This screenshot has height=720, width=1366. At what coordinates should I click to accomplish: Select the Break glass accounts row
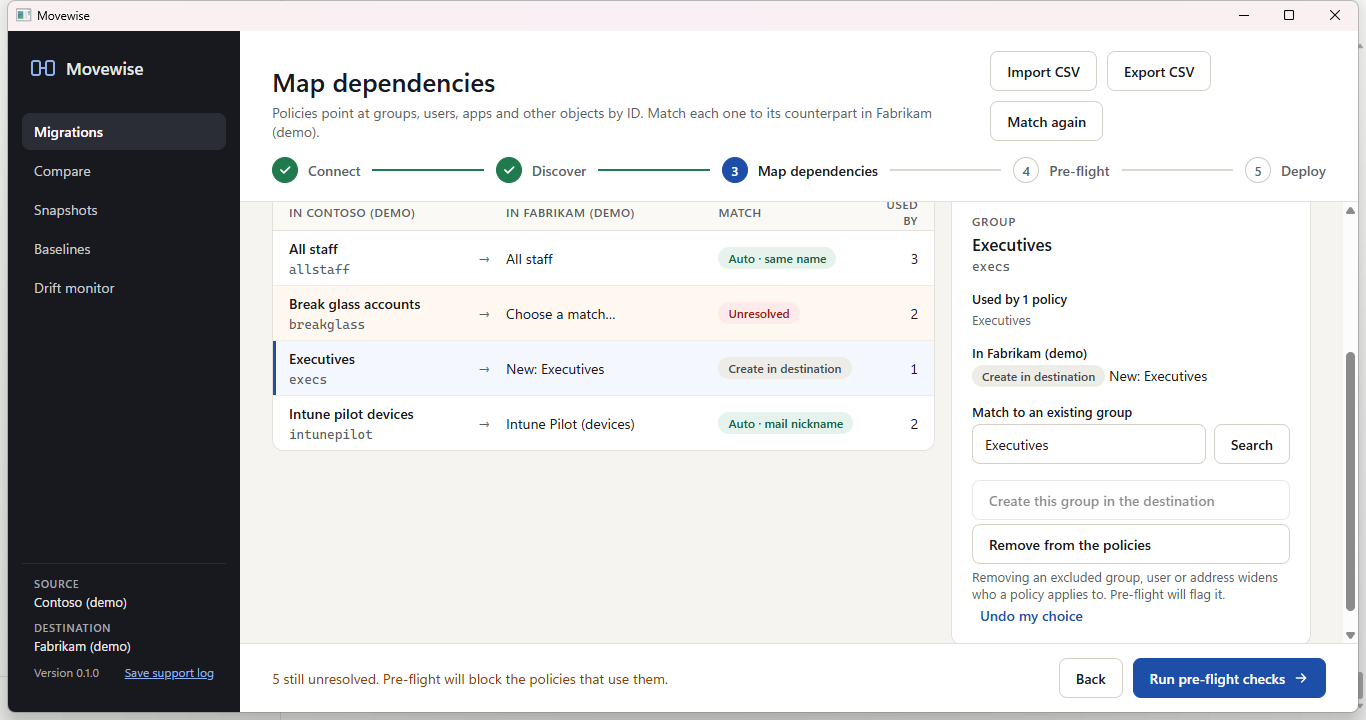[x=603, y=314]
